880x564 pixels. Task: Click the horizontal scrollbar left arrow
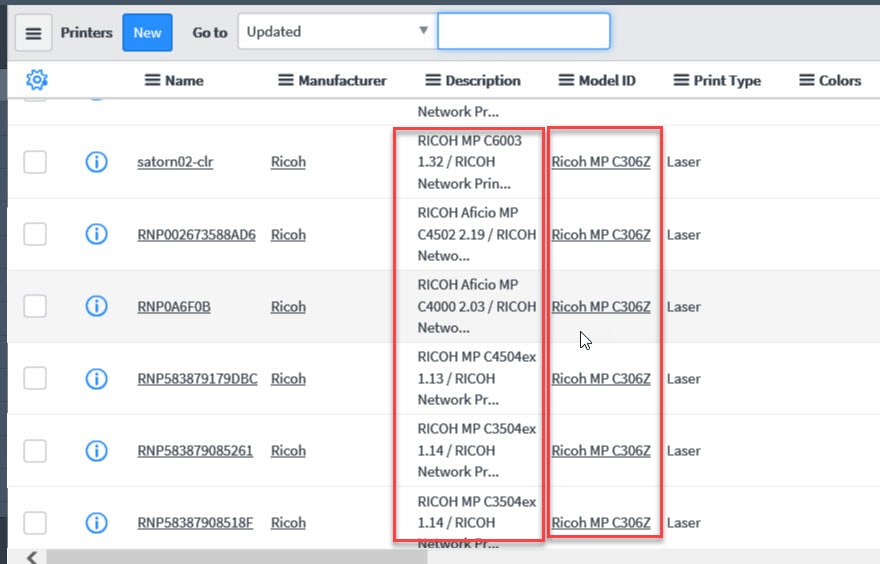pos(32,557)
